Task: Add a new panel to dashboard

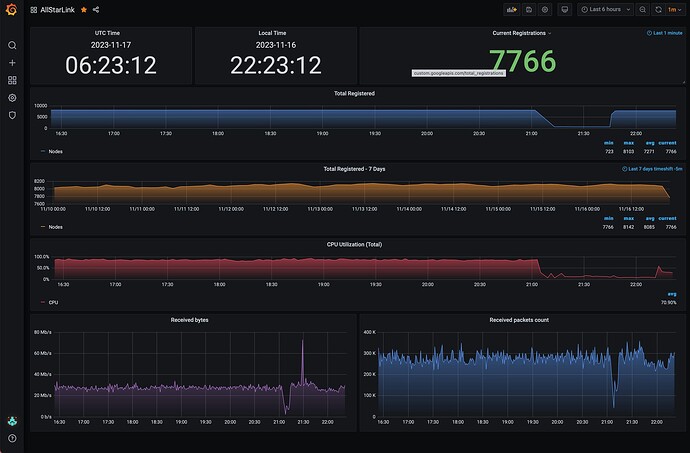Action: point(511,10)
